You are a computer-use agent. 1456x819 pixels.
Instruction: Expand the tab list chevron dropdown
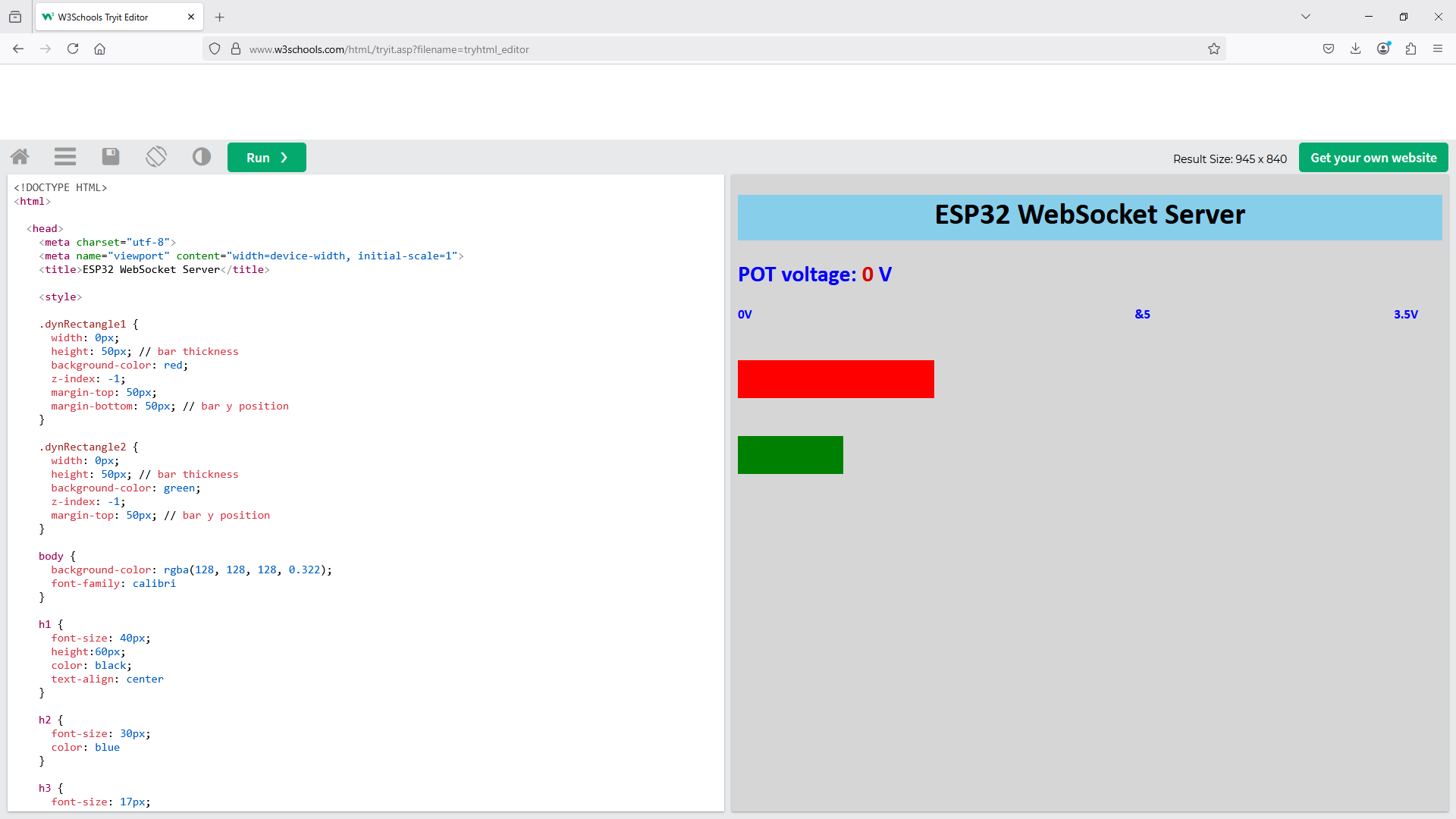point(1306,16)
